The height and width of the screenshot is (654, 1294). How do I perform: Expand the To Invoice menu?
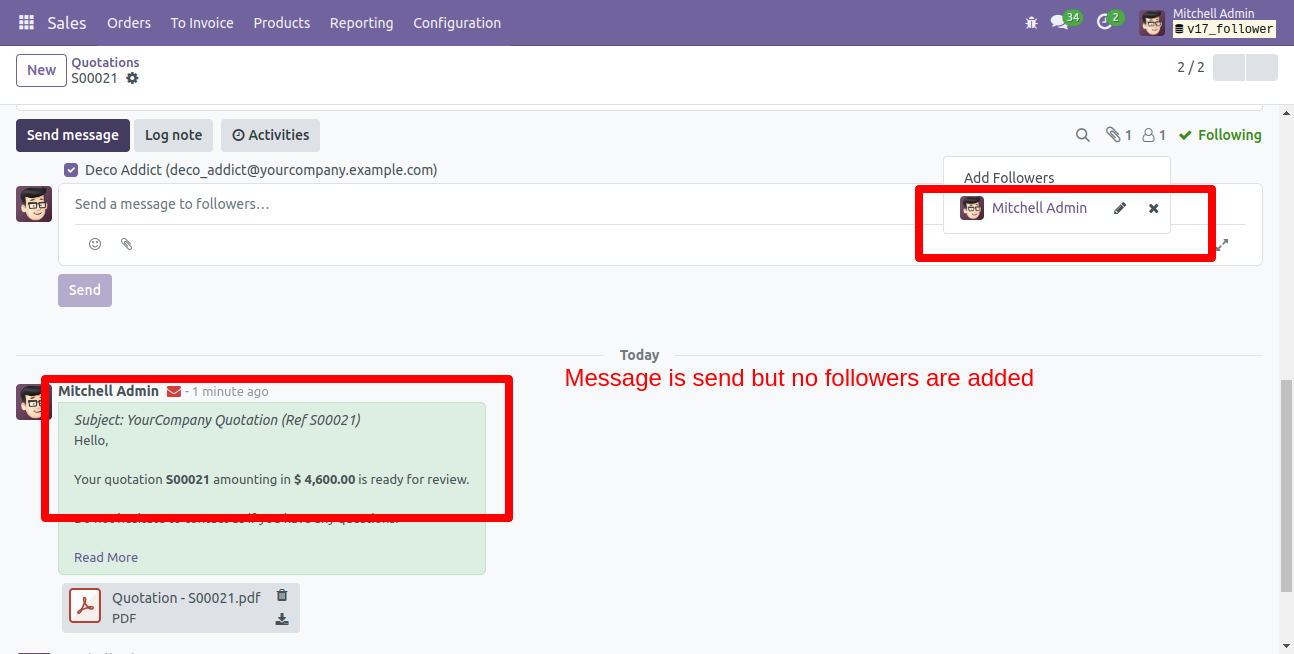(x=202, y=23)
